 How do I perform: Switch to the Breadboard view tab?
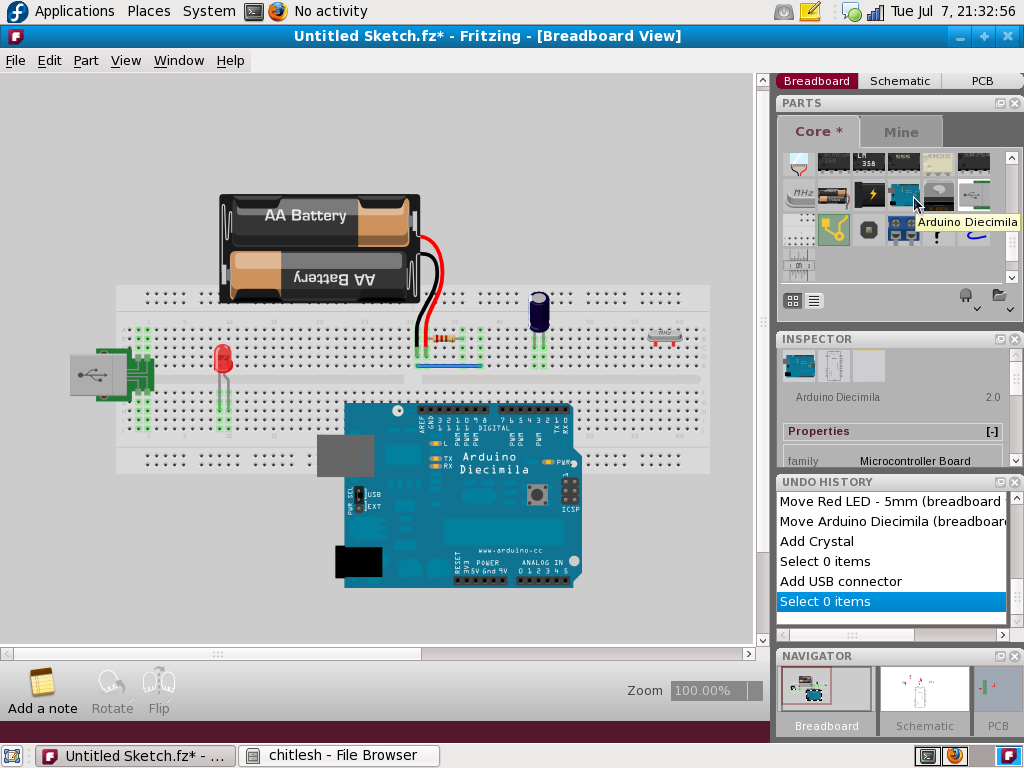(x=816, y=81)
